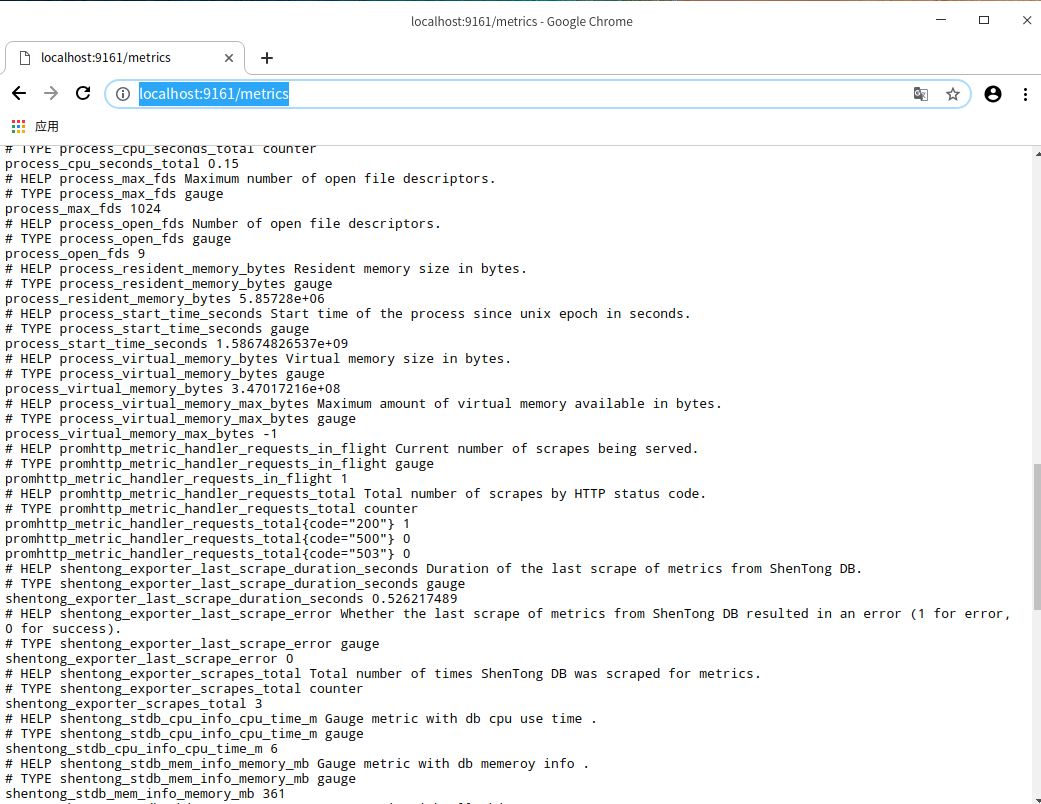This screenshot has height=804, width=1041.
Task: Open the Chrome profile avatar
Action: click(x=992, y=94)
